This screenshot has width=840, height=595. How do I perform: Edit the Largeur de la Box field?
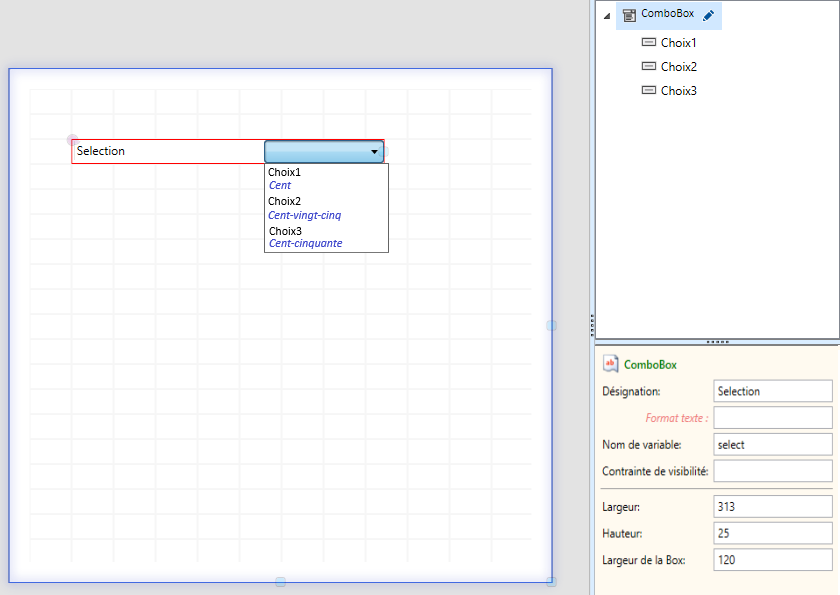[772, 560]
